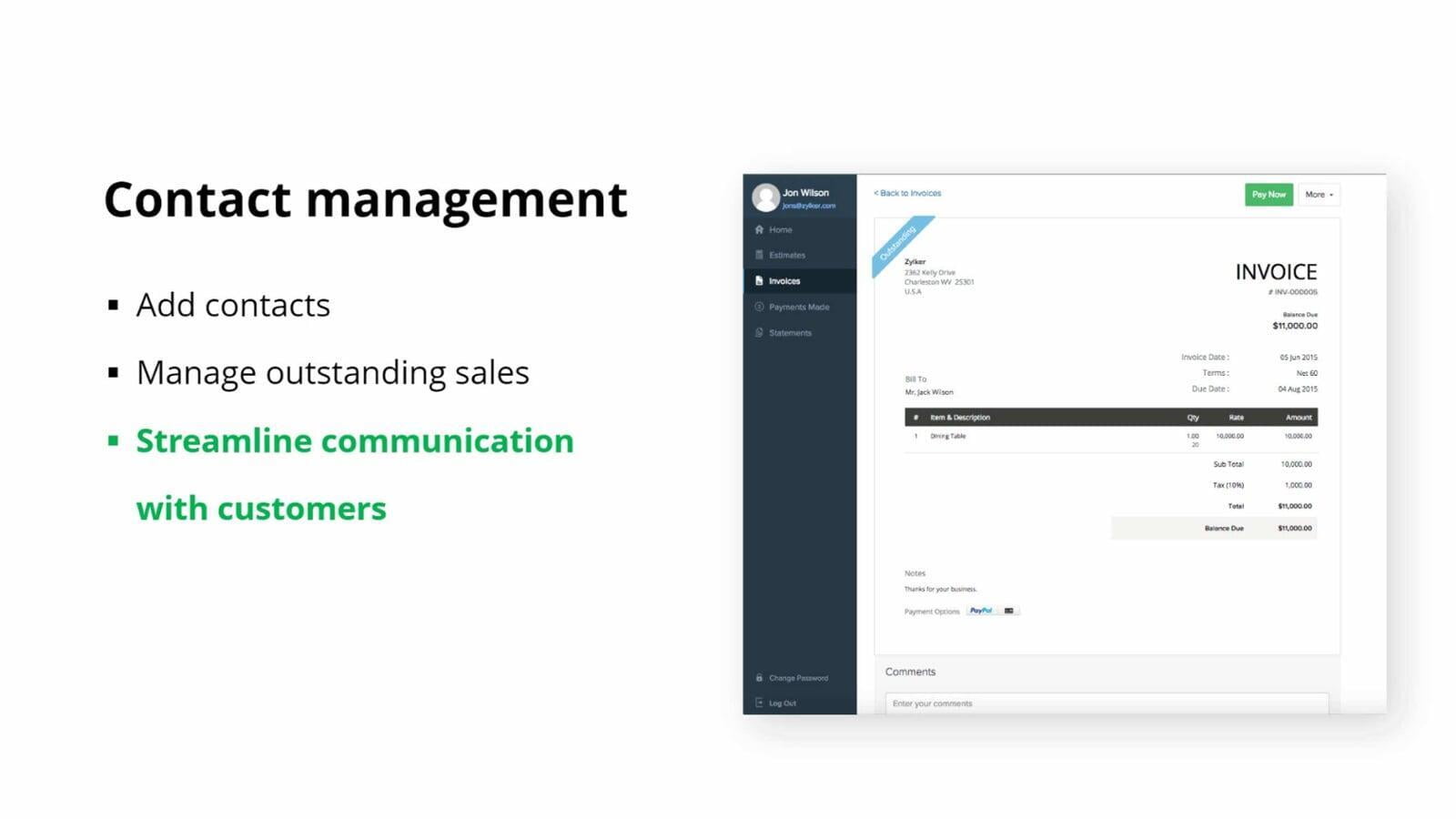This screenshot has width=1456, height=819.
Task: Click the Log Out link
Action: pos(783,703)
